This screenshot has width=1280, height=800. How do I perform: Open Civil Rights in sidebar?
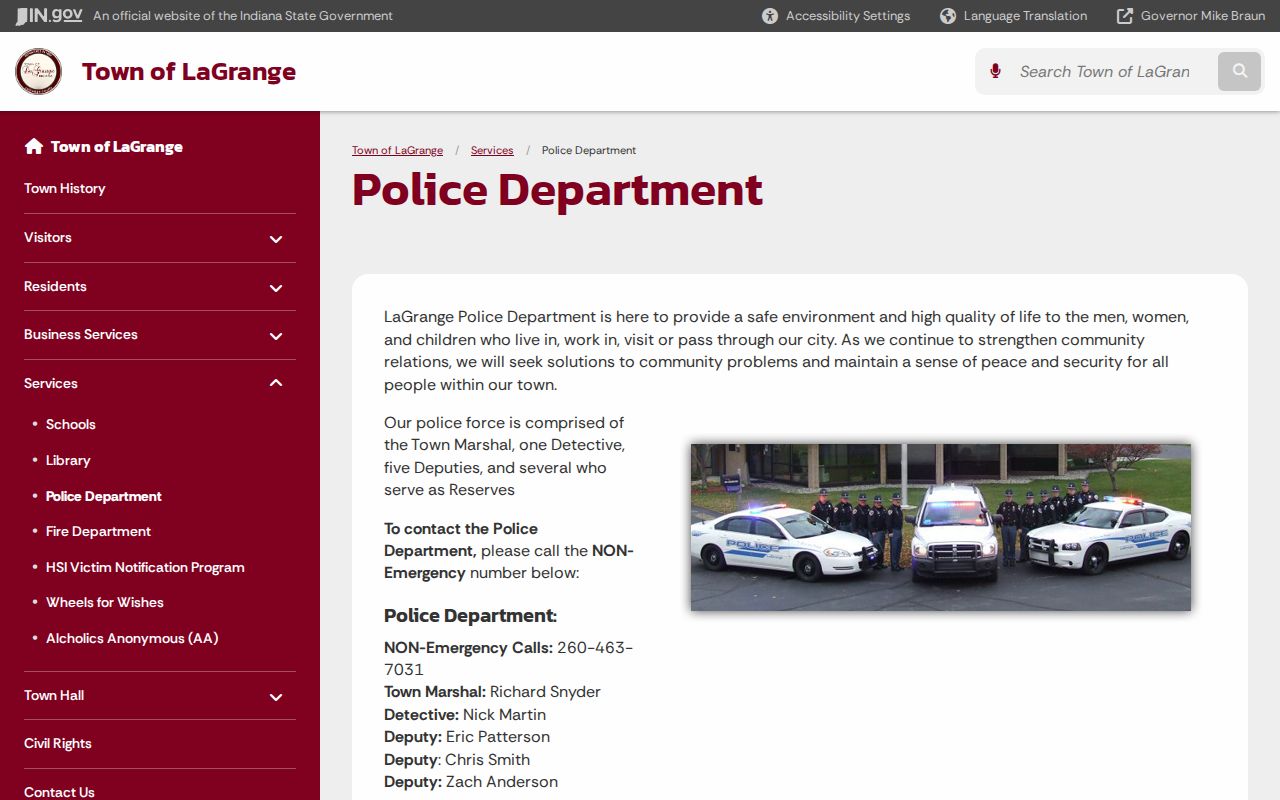click(58, 743)
